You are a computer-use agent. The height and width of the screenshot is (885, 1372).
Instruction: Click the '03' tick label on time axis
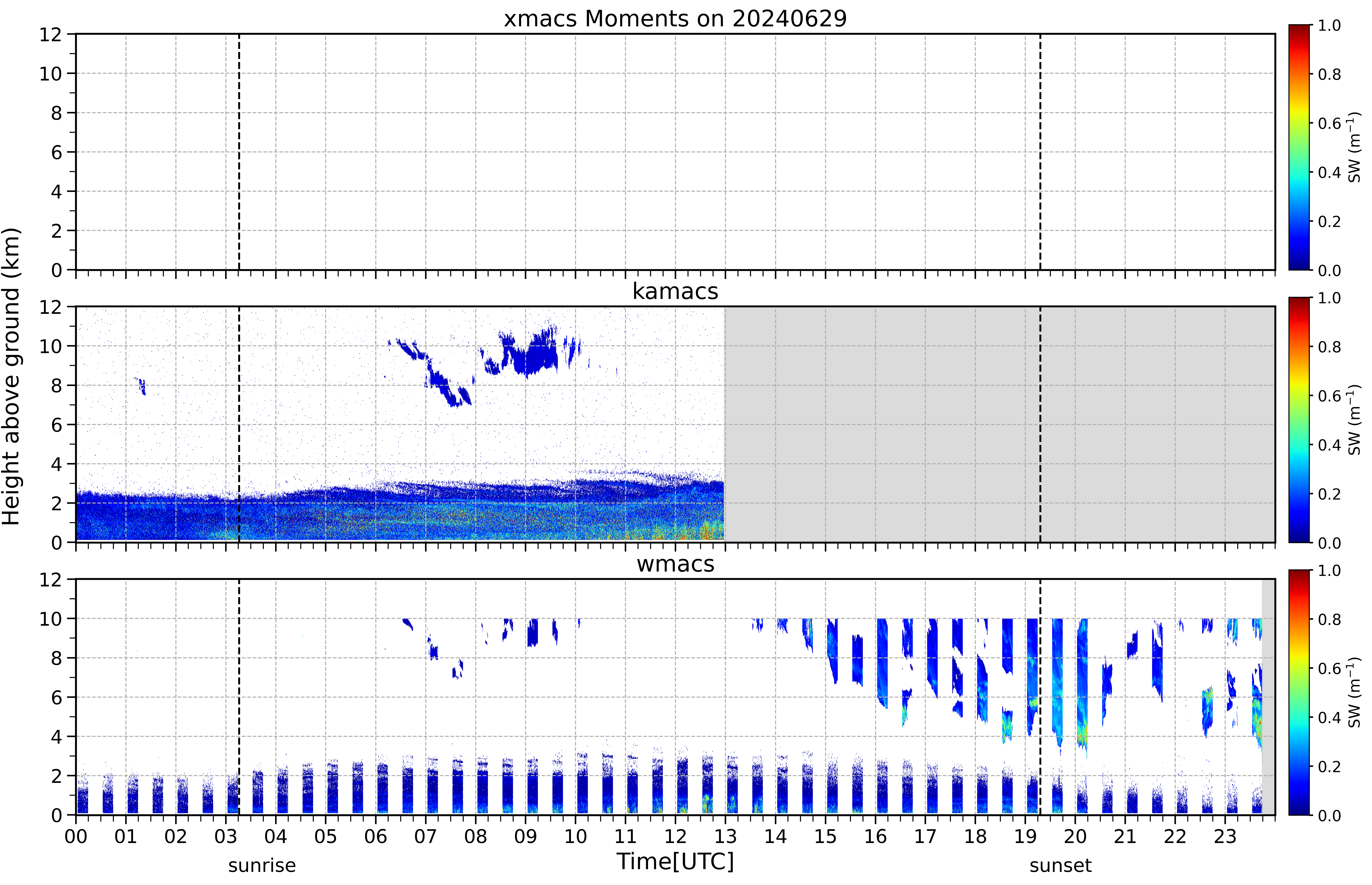coord(226,837)
